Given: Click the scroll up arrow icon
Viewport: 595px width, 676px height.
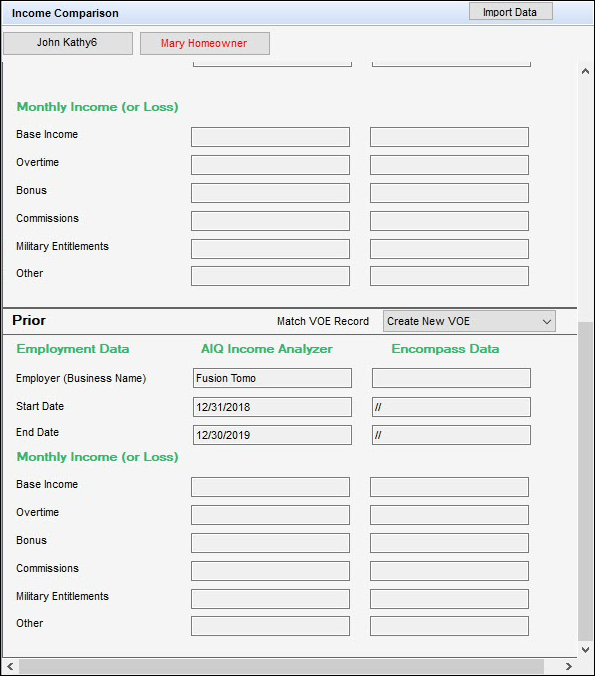Looking at the screenshot, I should coord(585,71).
